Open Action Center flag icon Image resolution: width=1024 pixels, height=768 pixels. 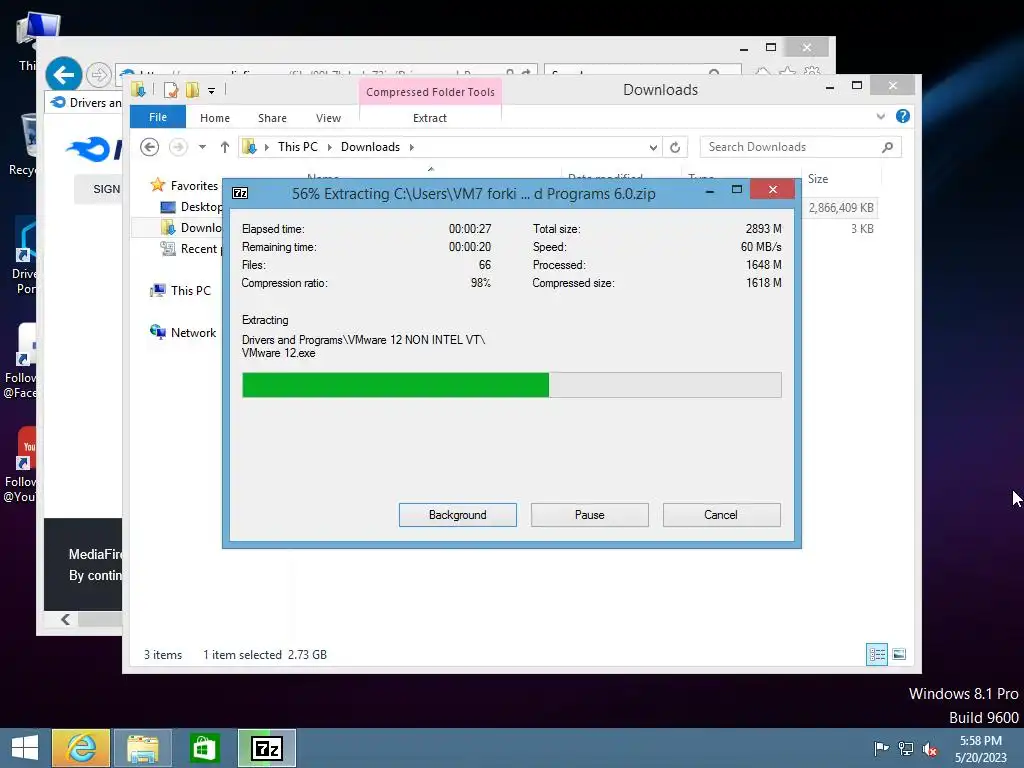(x=881, y=748)
